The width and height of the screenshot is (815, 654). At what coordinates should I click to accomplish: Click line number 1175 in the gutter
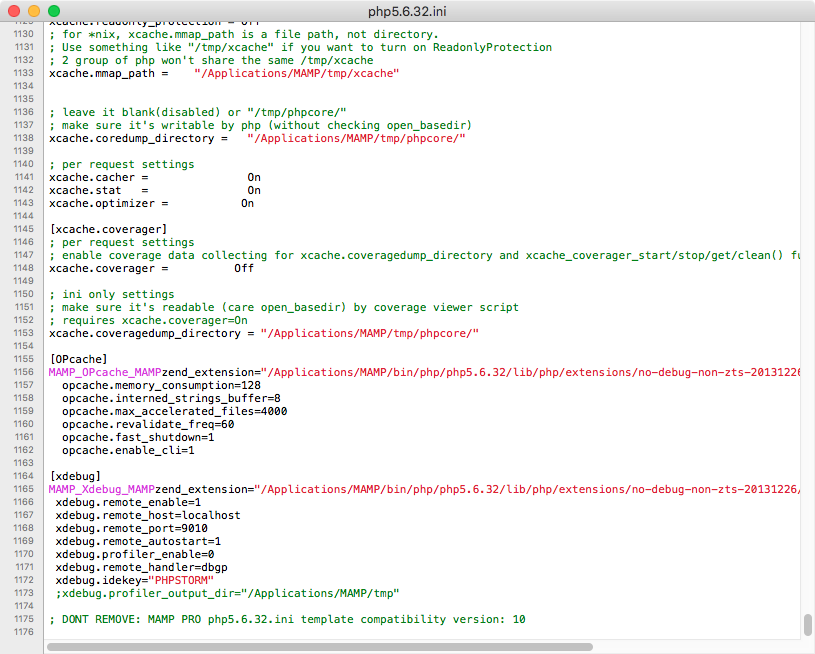tap(23, 619)
